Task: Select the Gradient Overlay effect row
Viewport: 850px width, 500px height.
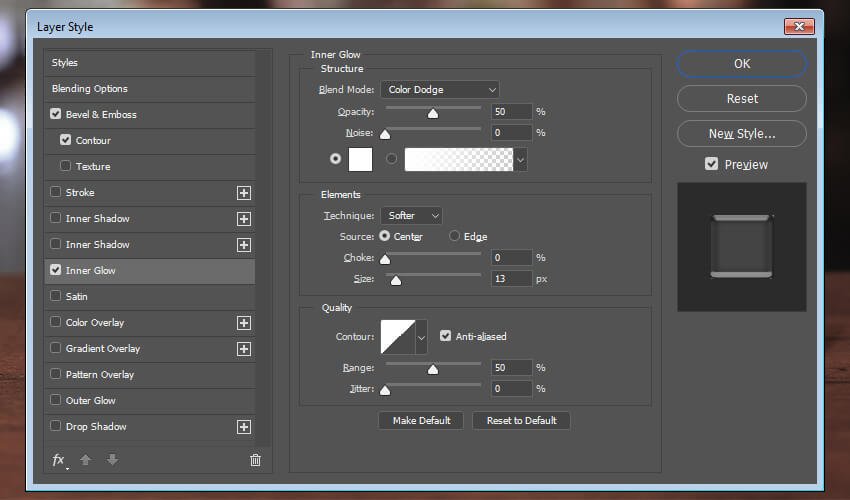Action: [150, 349]
